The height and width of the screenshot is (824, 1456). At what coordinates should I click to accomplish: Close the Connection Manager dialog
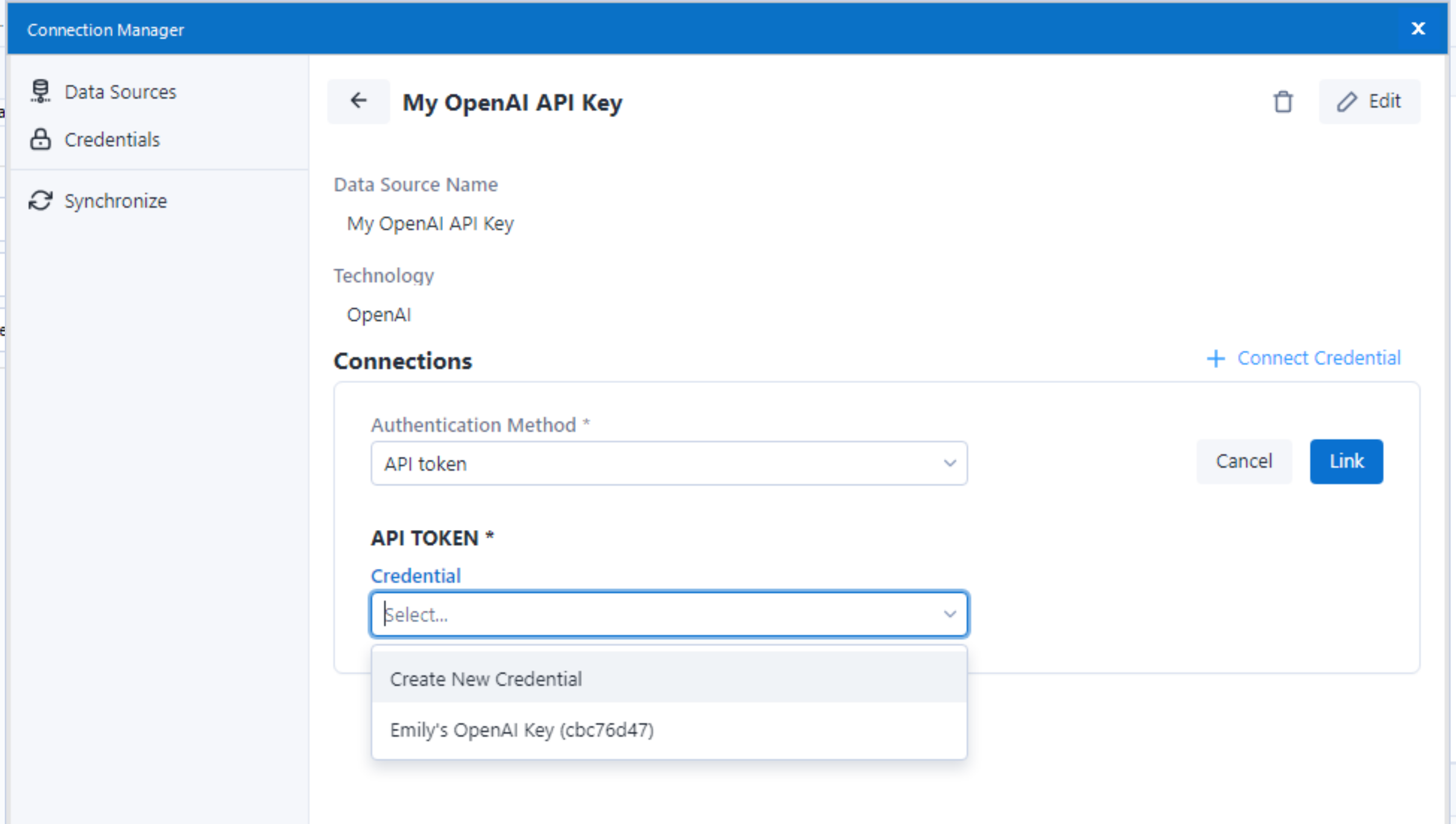(x=1417, y=28)
